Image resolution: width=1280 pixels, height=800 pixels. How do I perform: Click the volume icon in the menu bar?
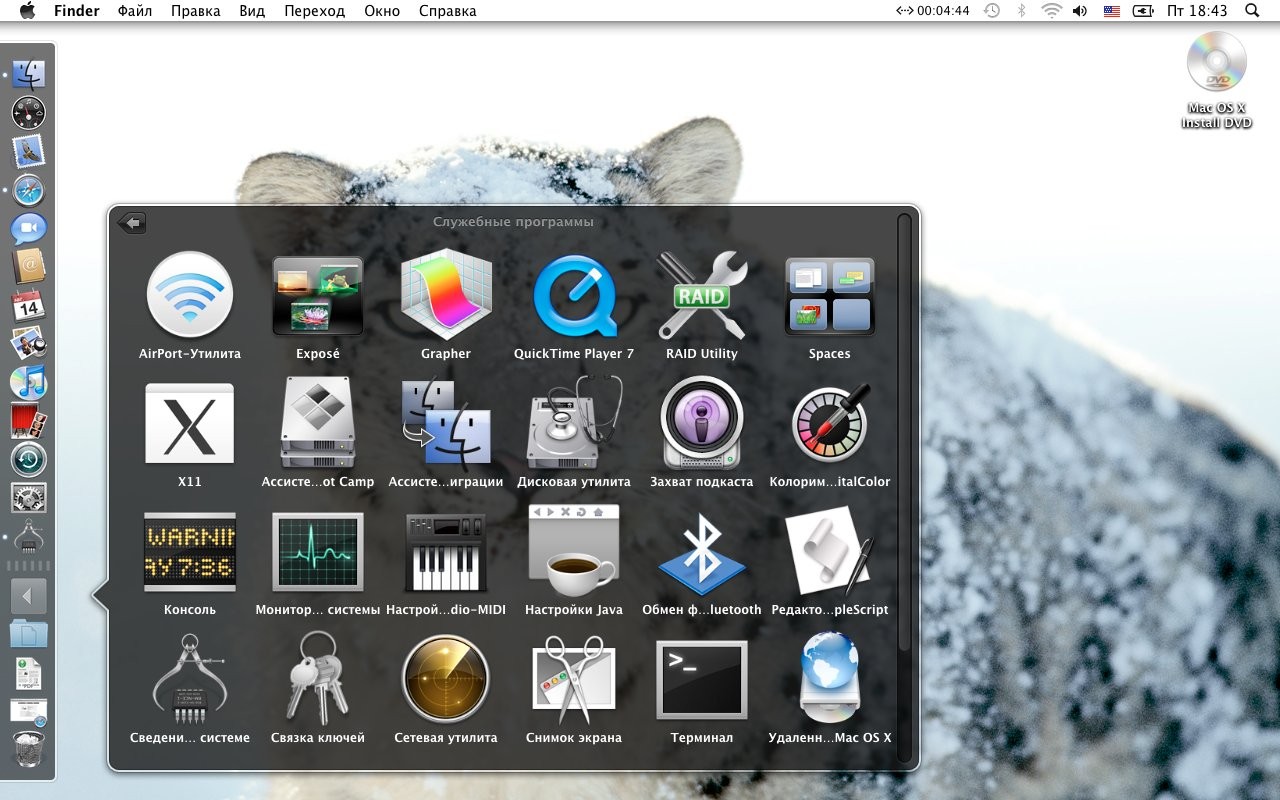point(1080,11)
